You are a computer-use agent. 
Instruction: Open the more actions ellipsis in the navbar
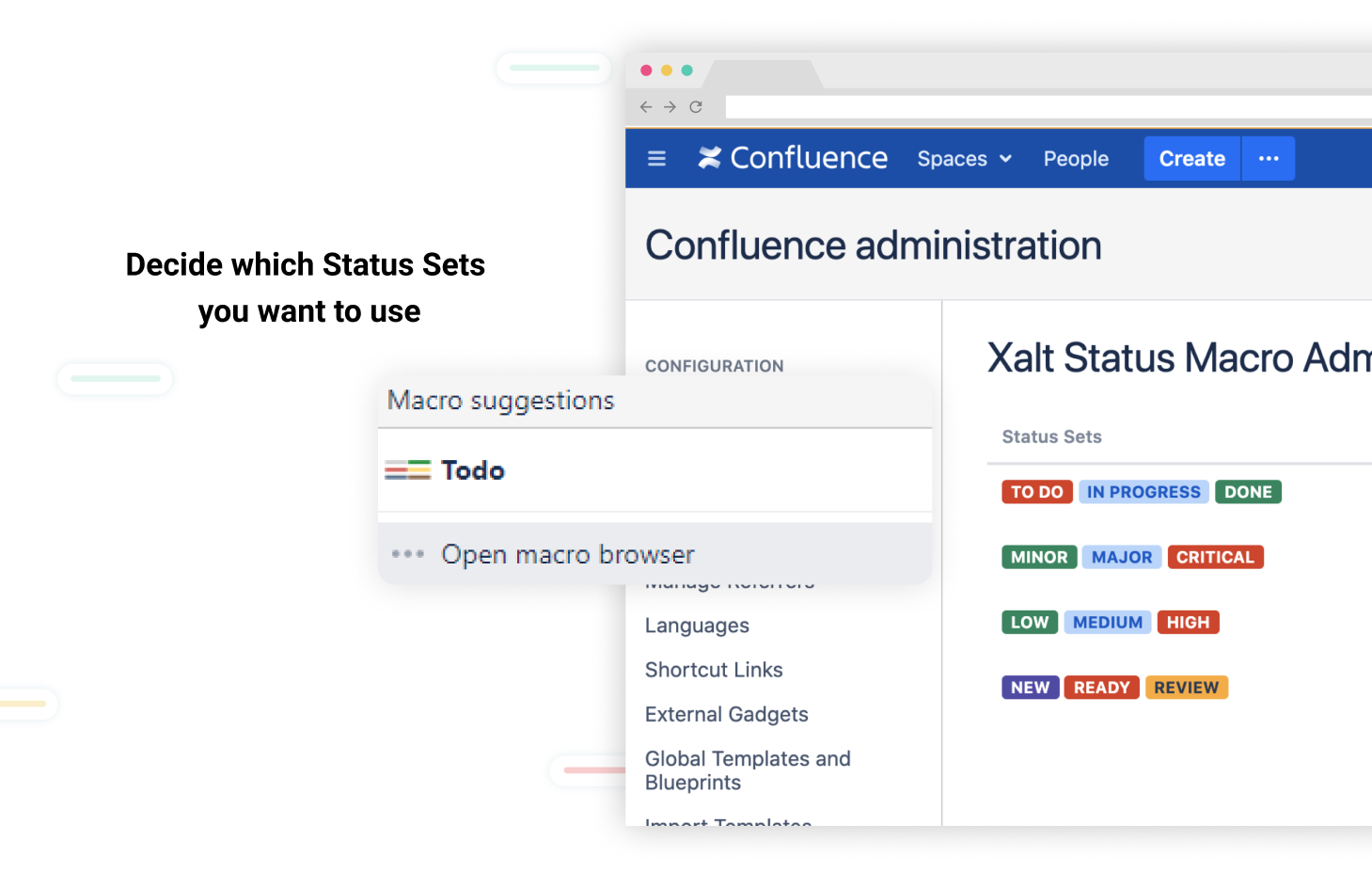[x=1268, y=158]
